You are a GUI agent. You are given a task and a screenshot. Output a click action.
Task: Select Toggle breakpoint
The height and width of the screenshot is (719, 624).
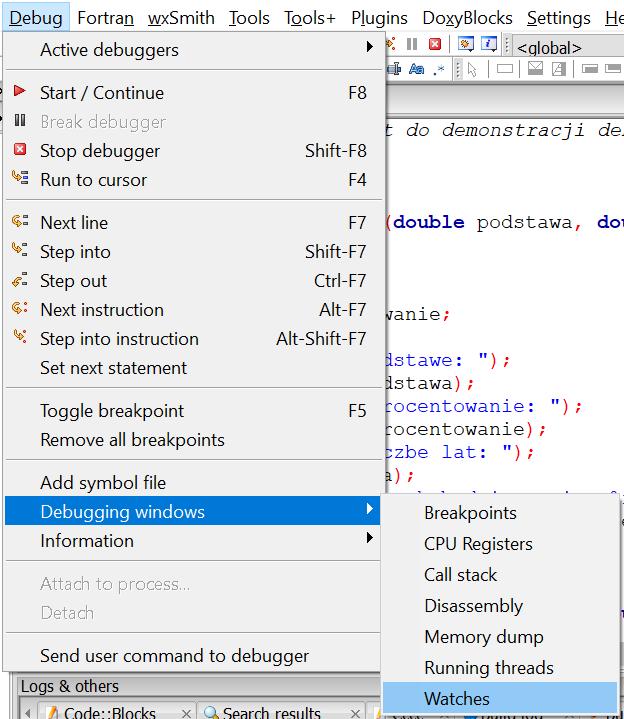[193, 410]
